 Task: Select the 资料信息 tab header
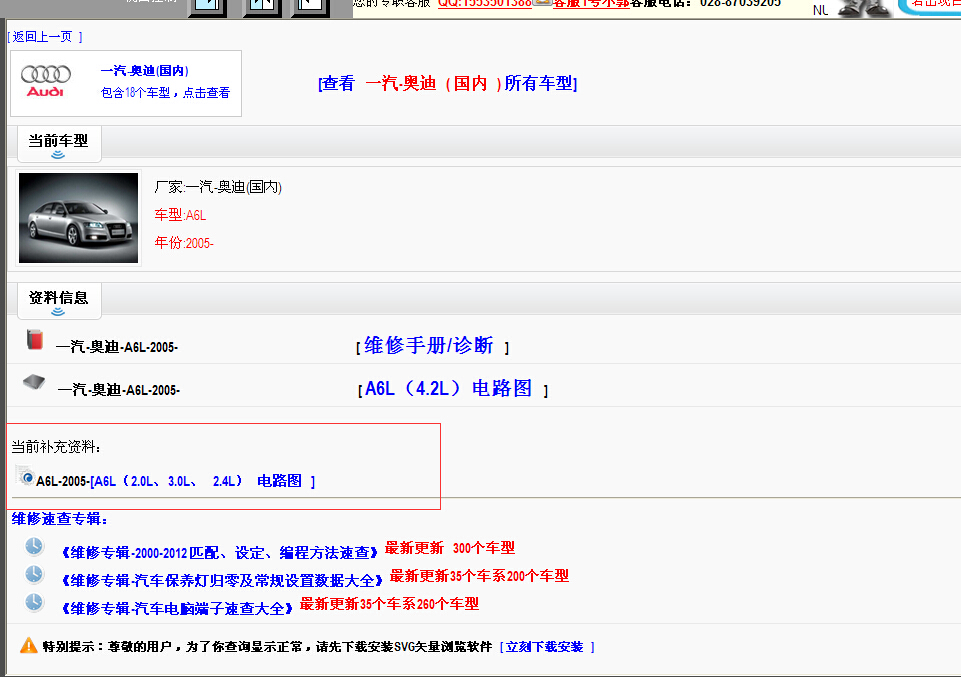click(59, 301)
